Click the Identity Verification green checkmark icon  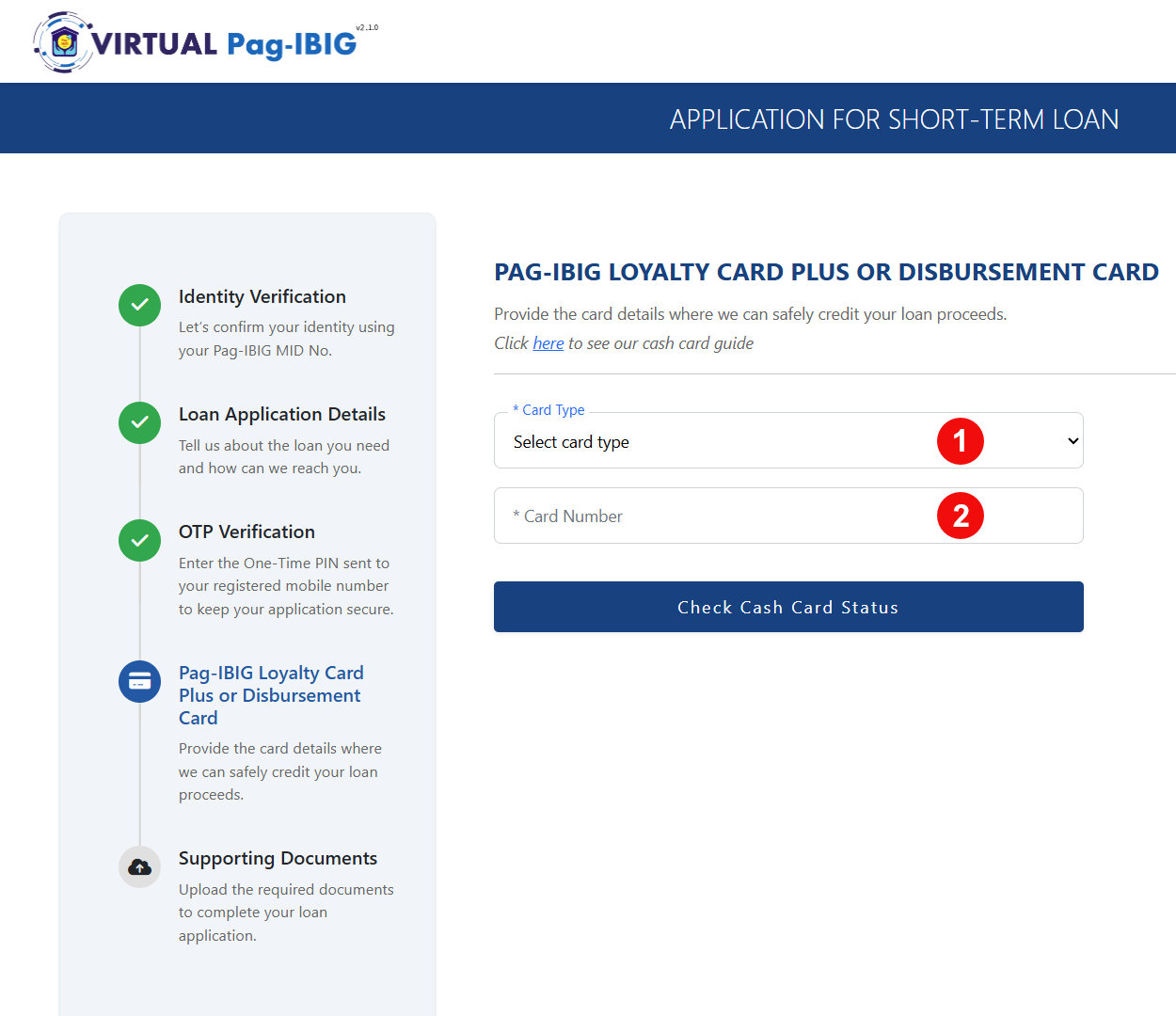pyautogui.click(x=139, y=305)
